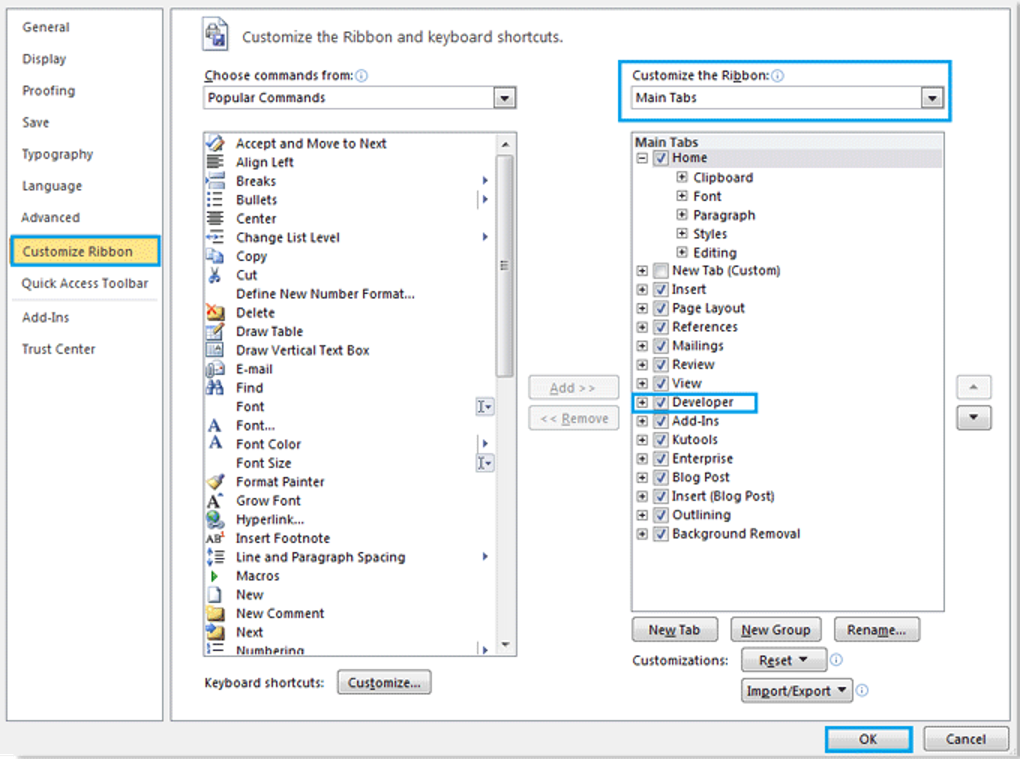Select the Breaks command icon
The width and height of the screenshot is (1020, 760).
click(215, 180)
